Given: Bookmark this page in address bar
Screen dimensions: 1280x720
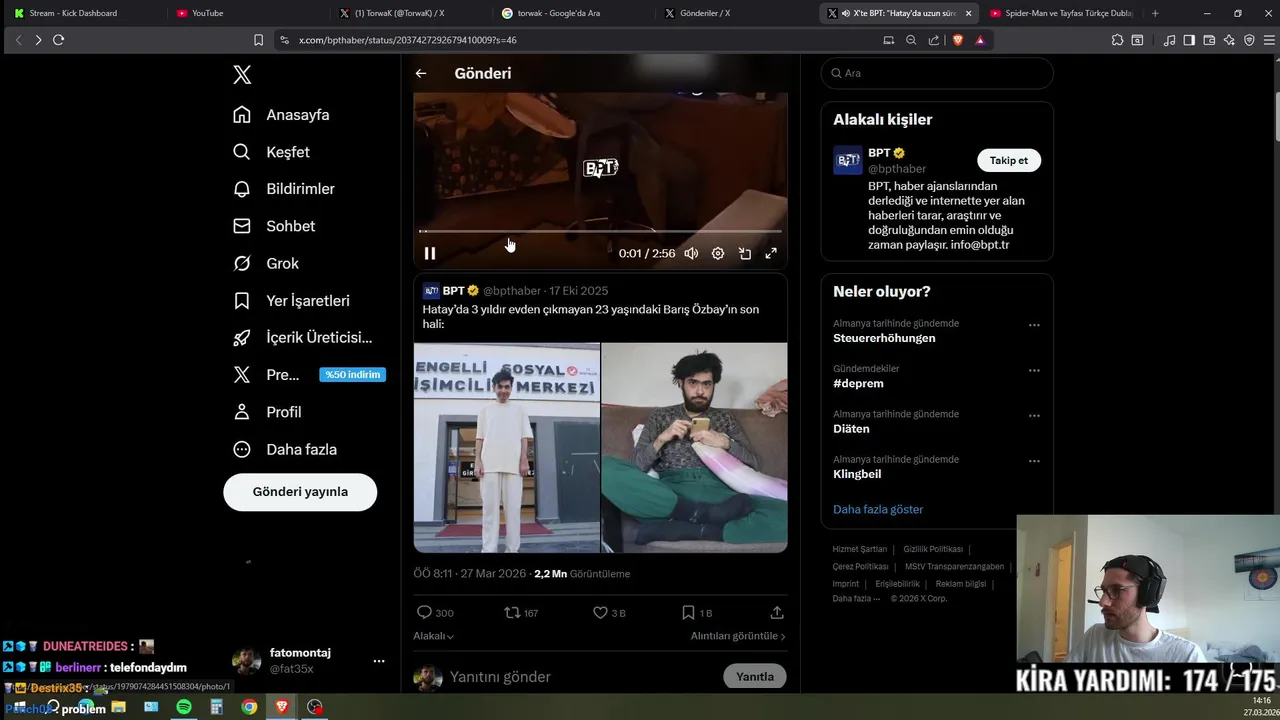Looking at the screenshot, I should (258, 40).
